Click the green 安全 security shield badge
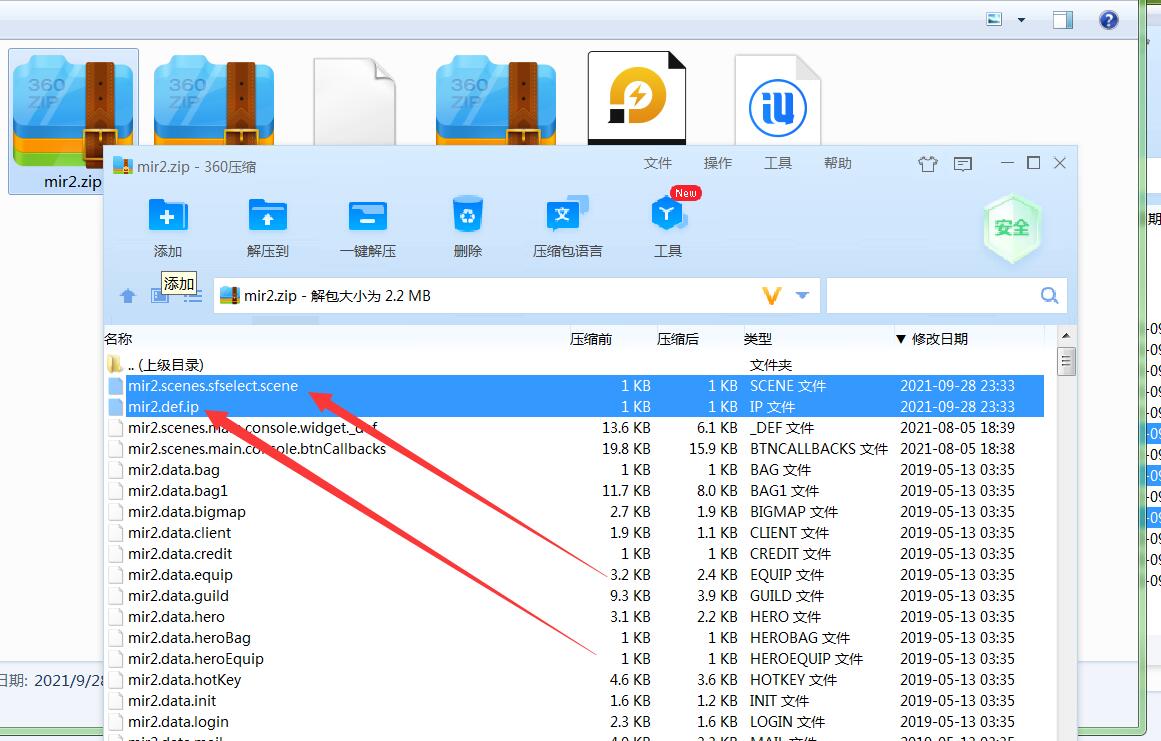 pos(1012,228)
